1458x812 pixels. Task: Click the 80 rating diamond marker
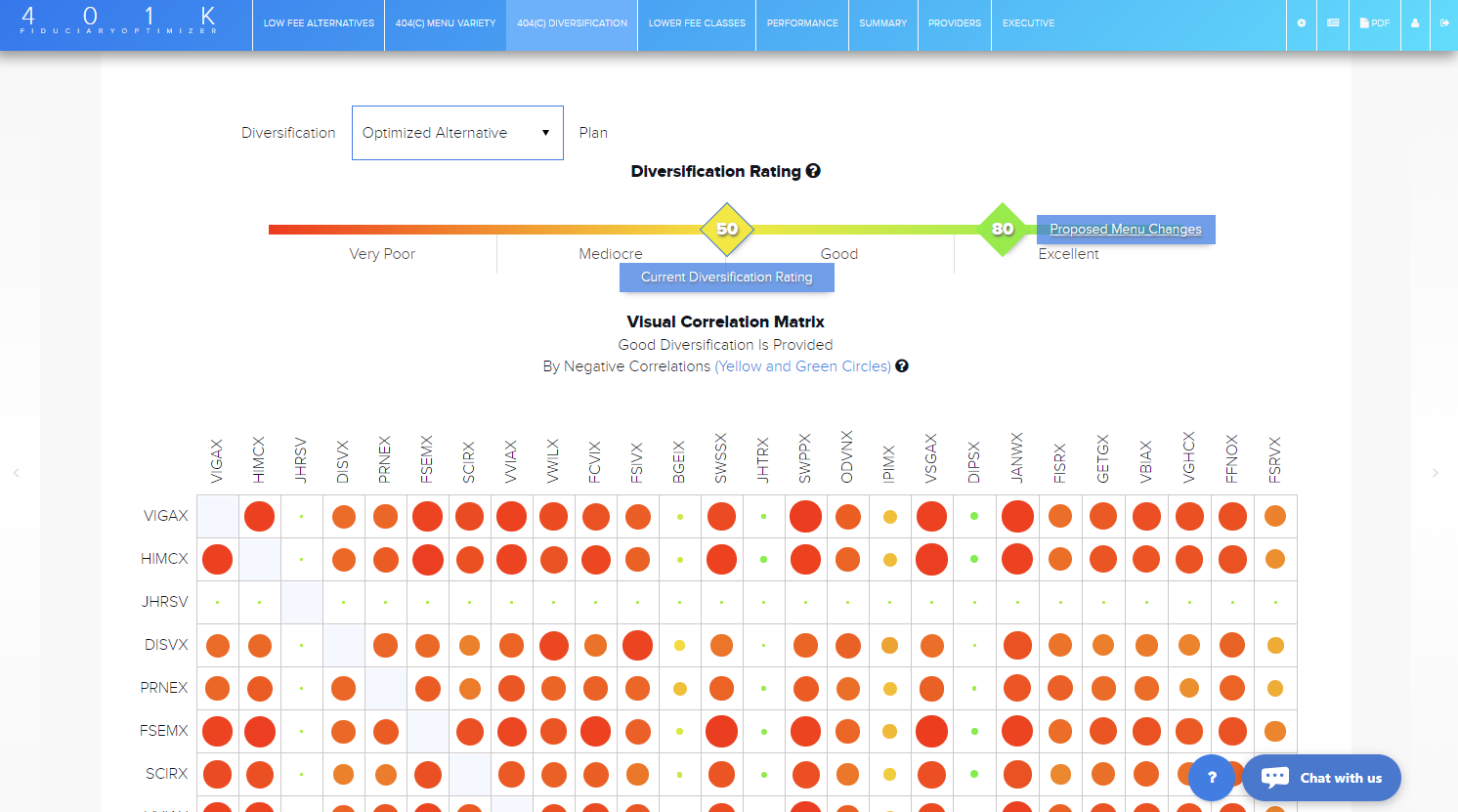(1003, 229)
